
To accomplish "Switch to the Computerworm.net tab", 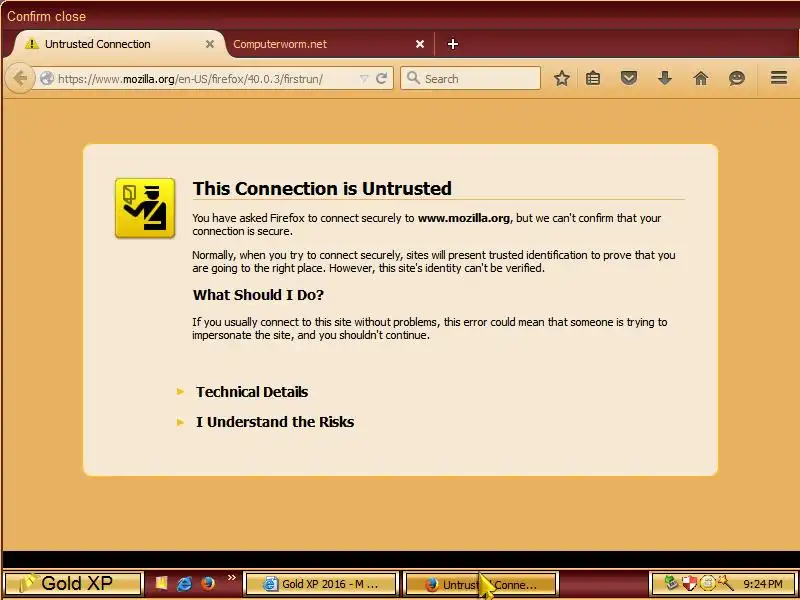I will [x=329, y=44].
